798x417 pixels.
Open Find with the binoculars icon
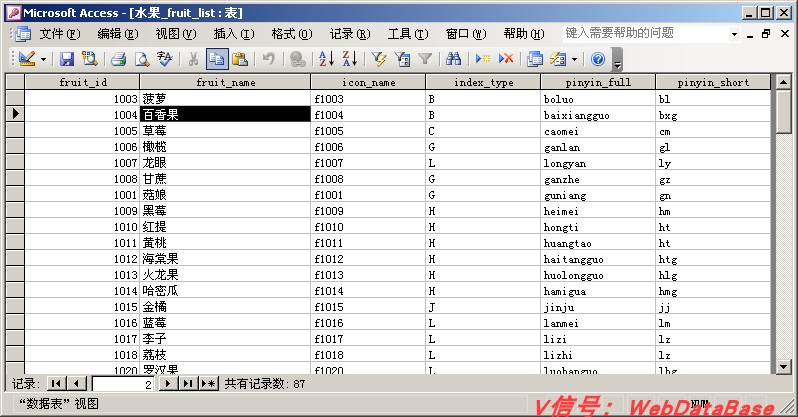453,59
